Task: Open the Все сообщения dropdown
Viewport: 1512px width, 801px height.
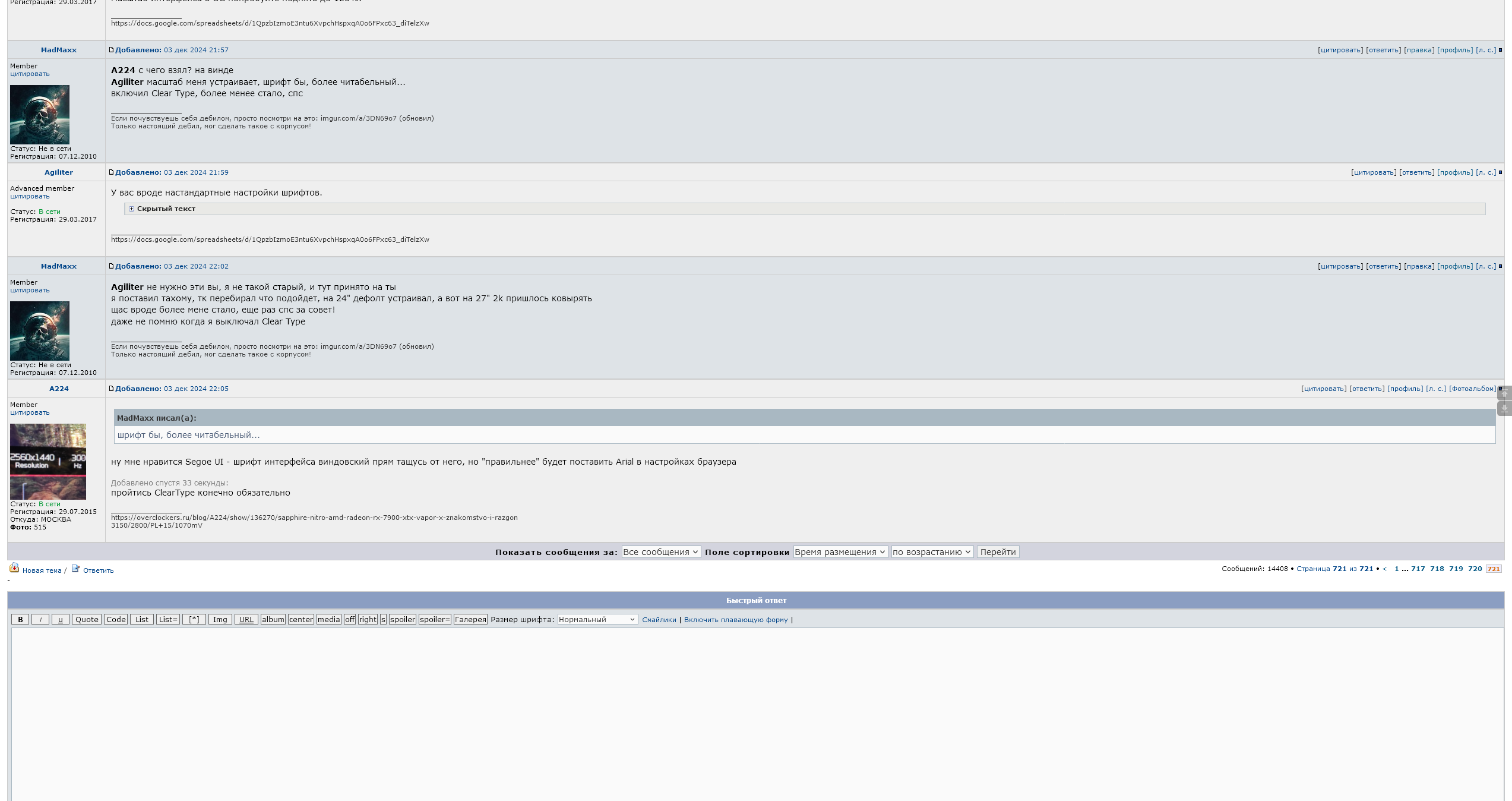Action: (660, 552)
